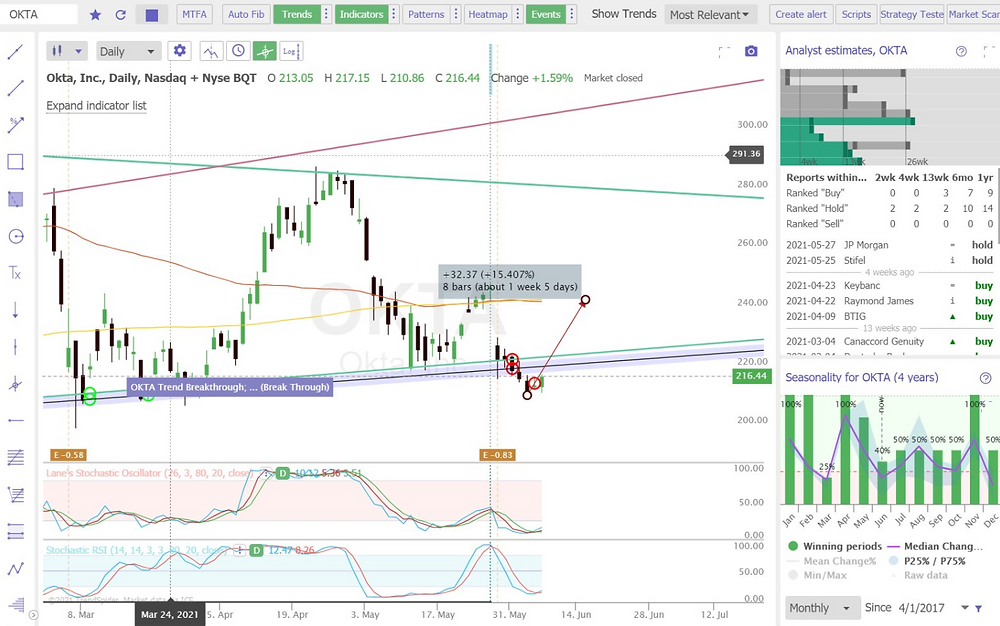Click the E -0.58 earnings marker
This screenshot has width=1000, height=626.
[x=68, y=455]
